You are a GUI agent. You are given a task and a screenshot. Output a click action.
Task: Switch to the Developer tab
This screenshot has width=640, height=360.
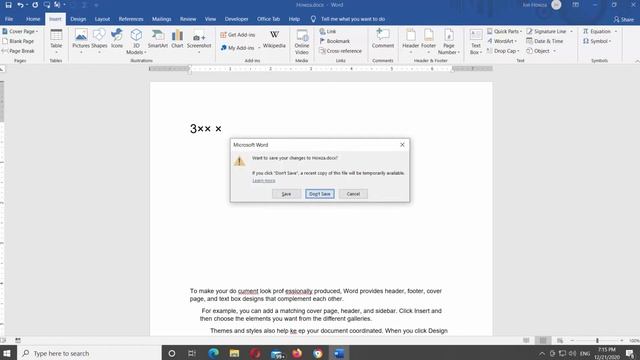pyautogui.click(x=236, y=19)
